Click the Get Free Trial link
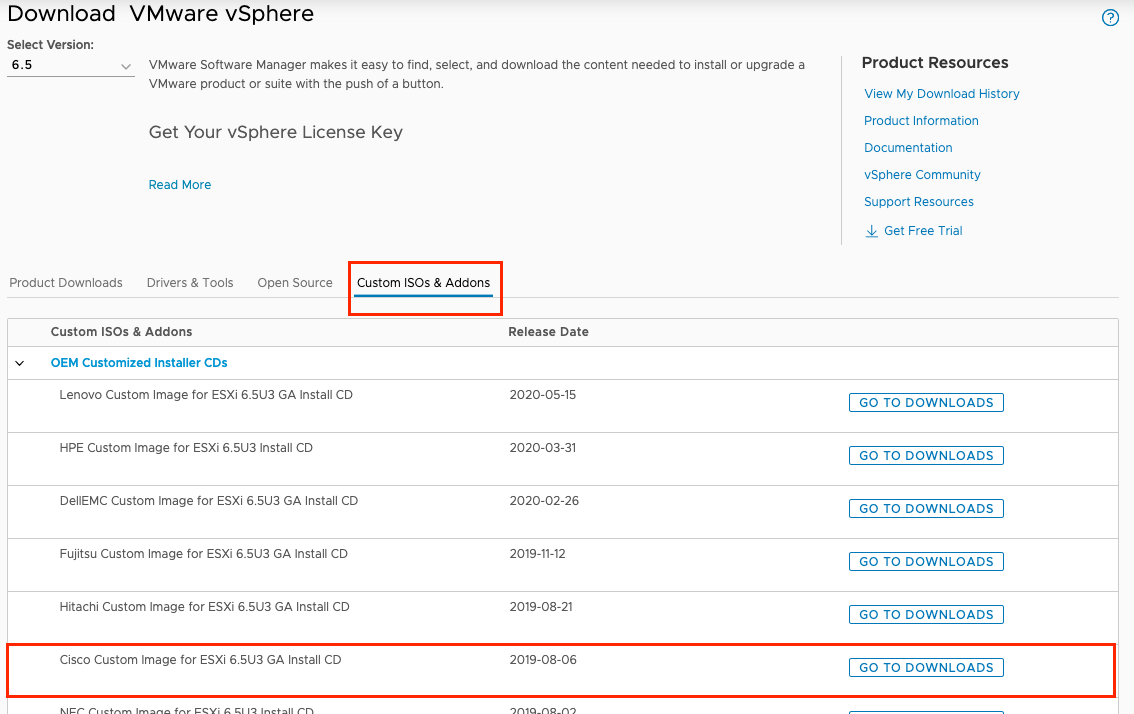 tap(923, 231)
